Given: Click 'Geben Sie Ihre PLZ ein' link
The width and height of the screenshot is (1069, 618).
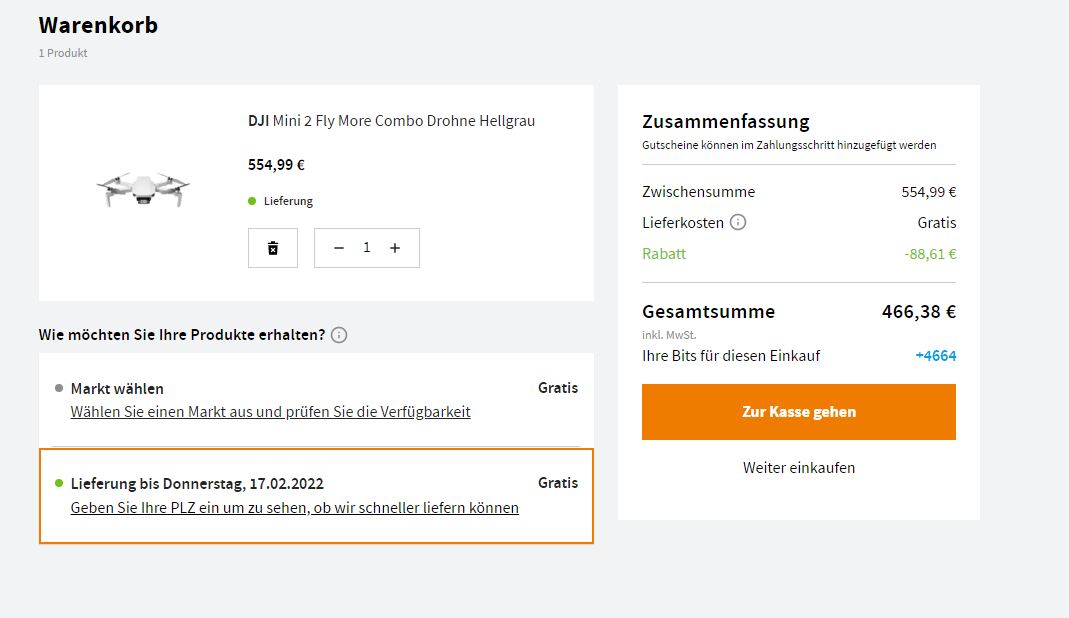Looking at the screenshot, I should point(294,508).
